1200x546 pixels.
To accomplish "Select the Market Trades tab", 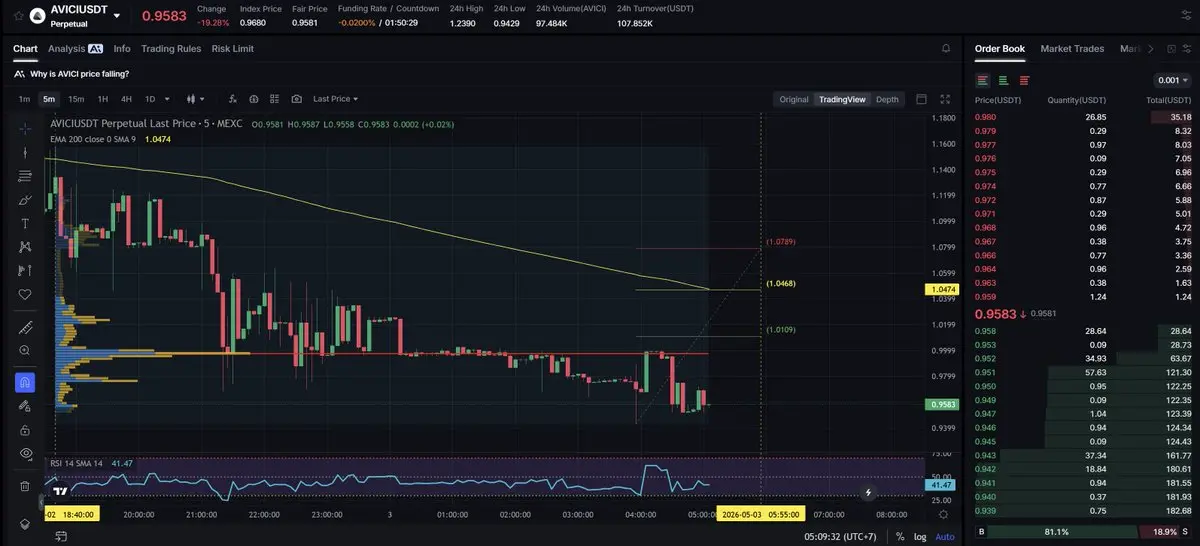I will tap(1074, 48).
